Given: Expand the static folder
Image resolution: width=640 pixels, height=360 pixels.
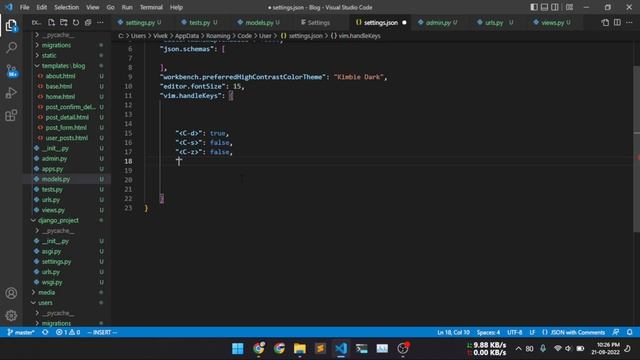Looking at the screenshot, I should tap(49, 55).
